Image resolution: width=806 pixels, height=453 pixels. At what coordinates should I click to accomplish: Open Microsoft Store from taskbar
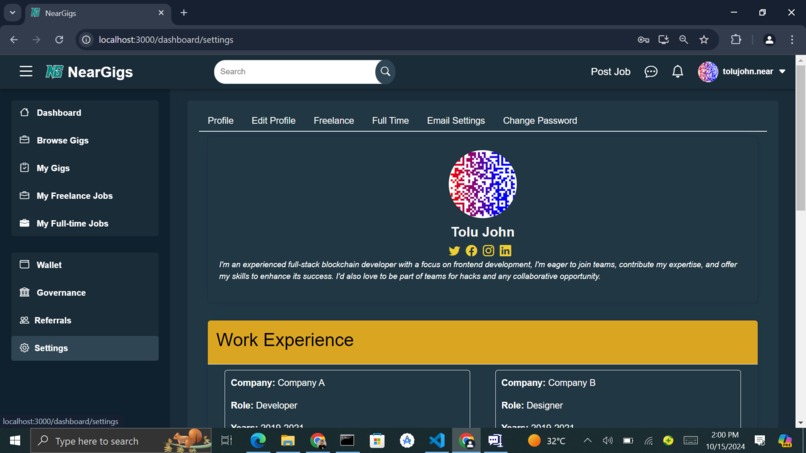(377, 441)
